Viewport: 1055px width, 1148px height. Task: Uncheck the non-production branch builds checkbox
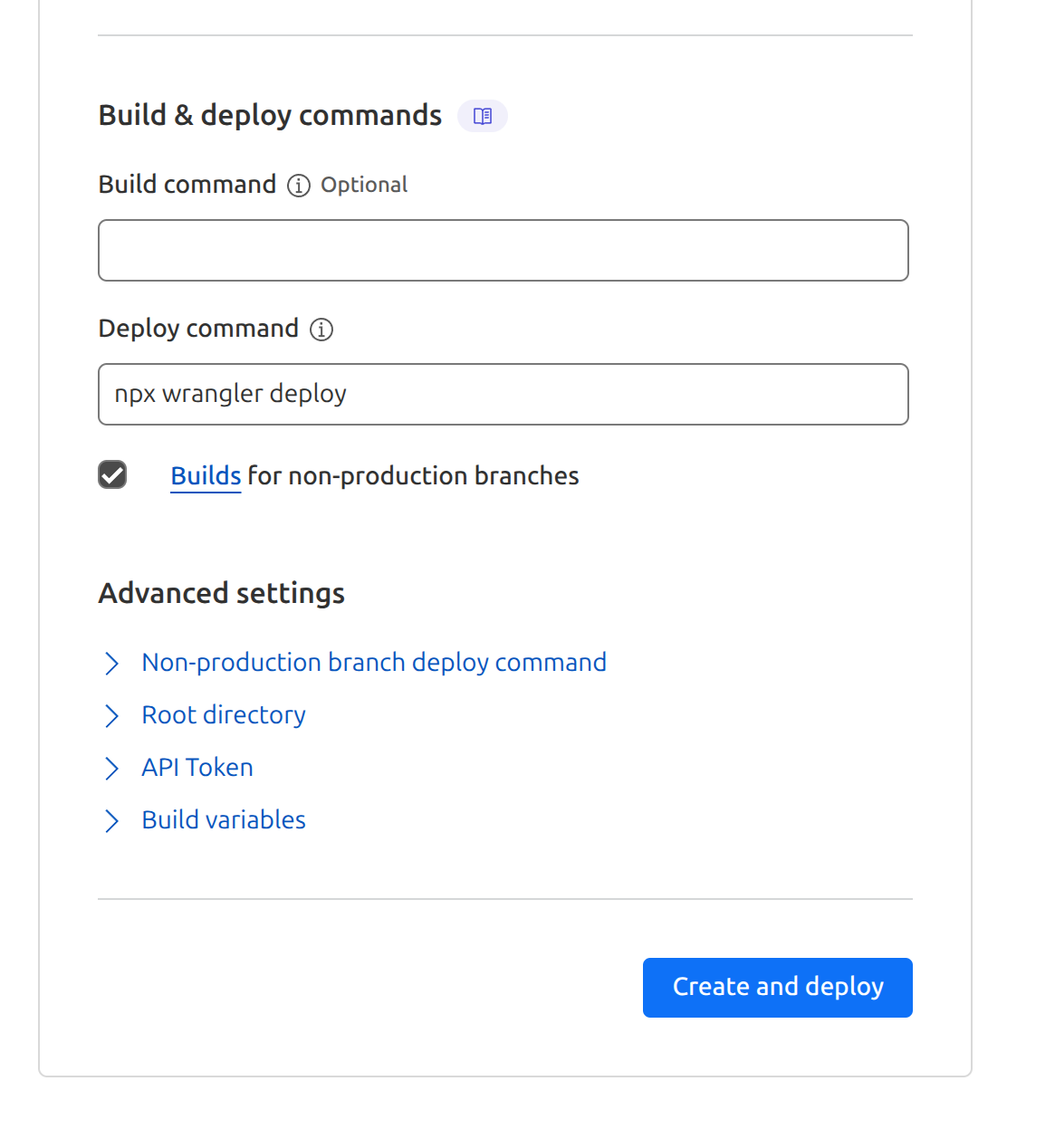point(112,474)
